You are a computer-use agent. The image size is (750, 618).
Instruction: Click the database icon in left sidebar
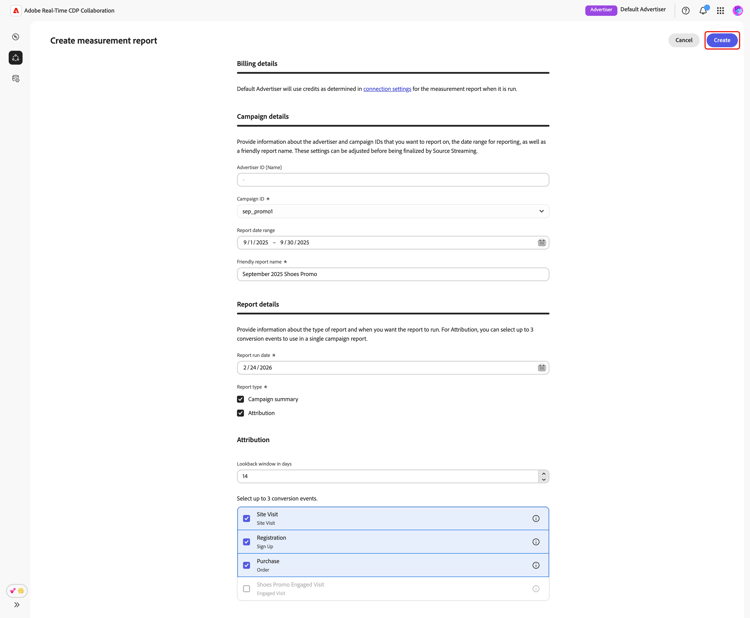click(x=16, y=78)
